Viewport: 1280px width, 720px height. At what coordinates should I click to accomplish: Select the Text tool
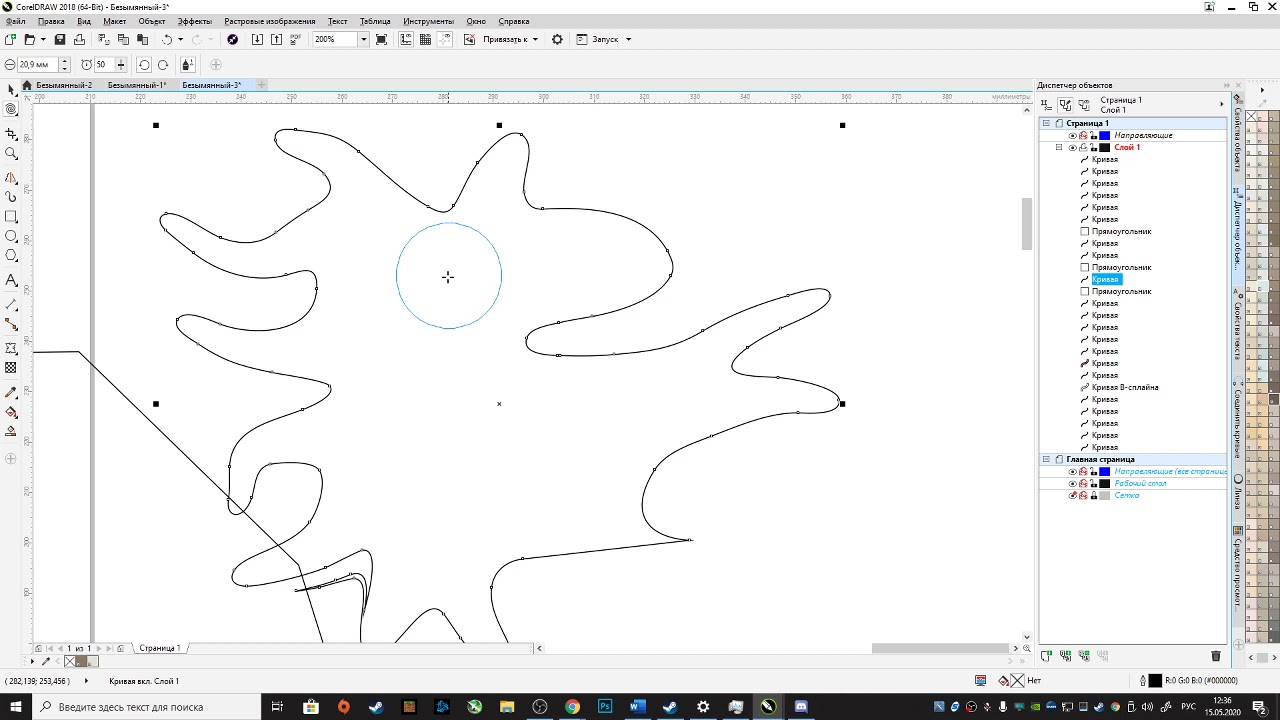coord(11,280)
